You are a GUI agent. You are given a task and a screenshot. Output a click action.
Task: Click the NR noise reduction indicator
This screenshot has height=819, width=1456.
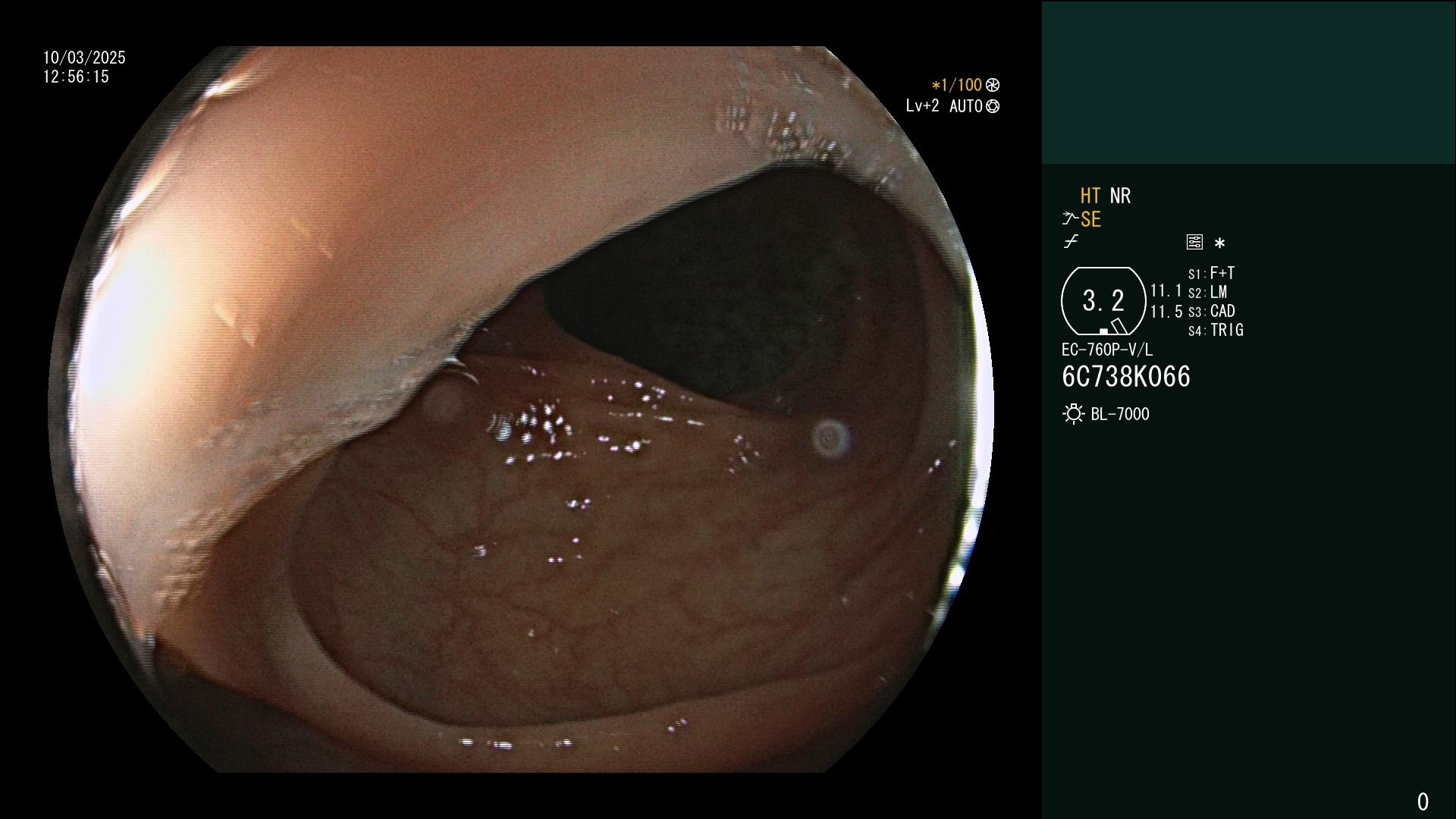[1120, 196]
